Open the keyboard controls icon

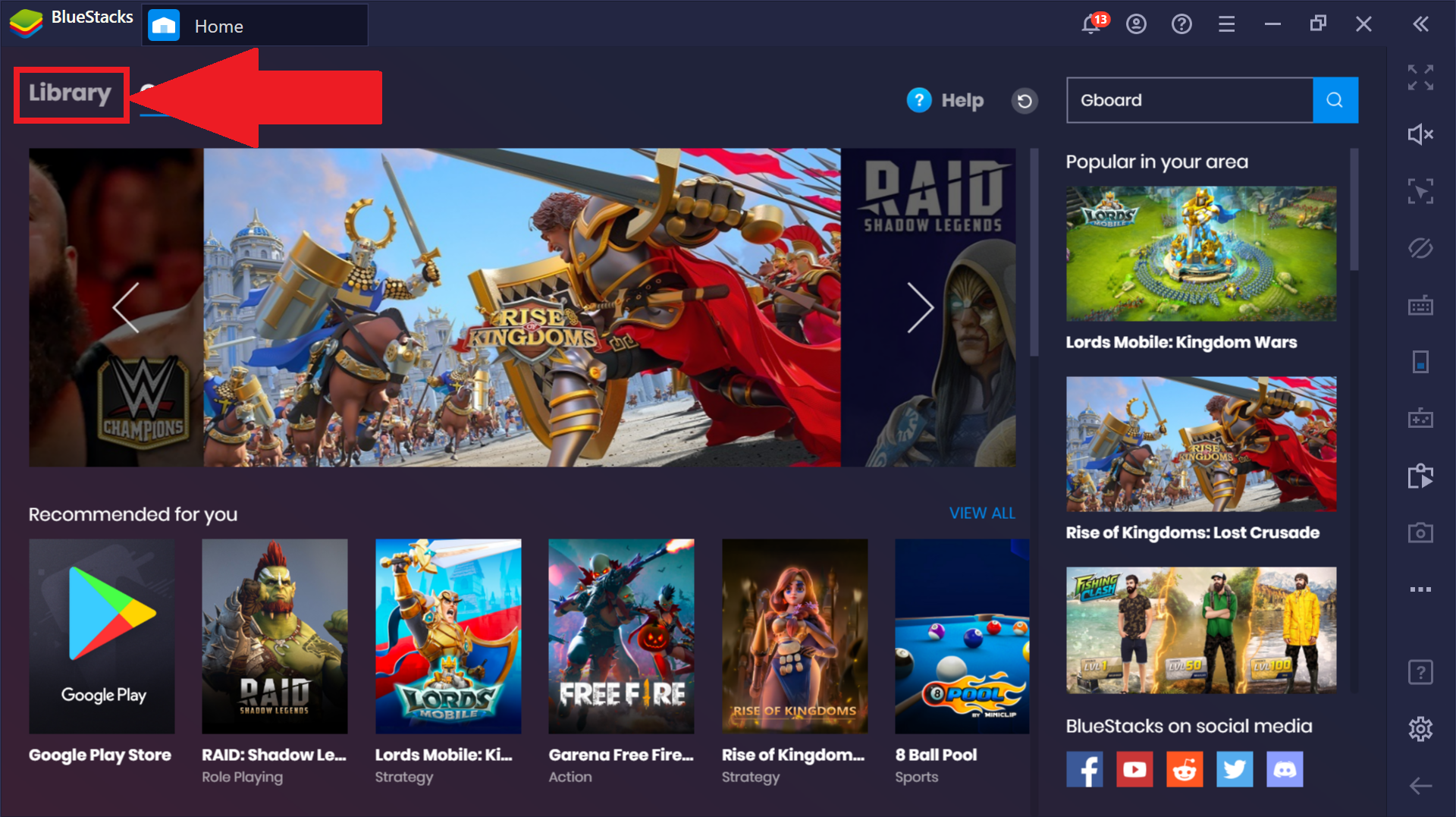[1420, 305]
